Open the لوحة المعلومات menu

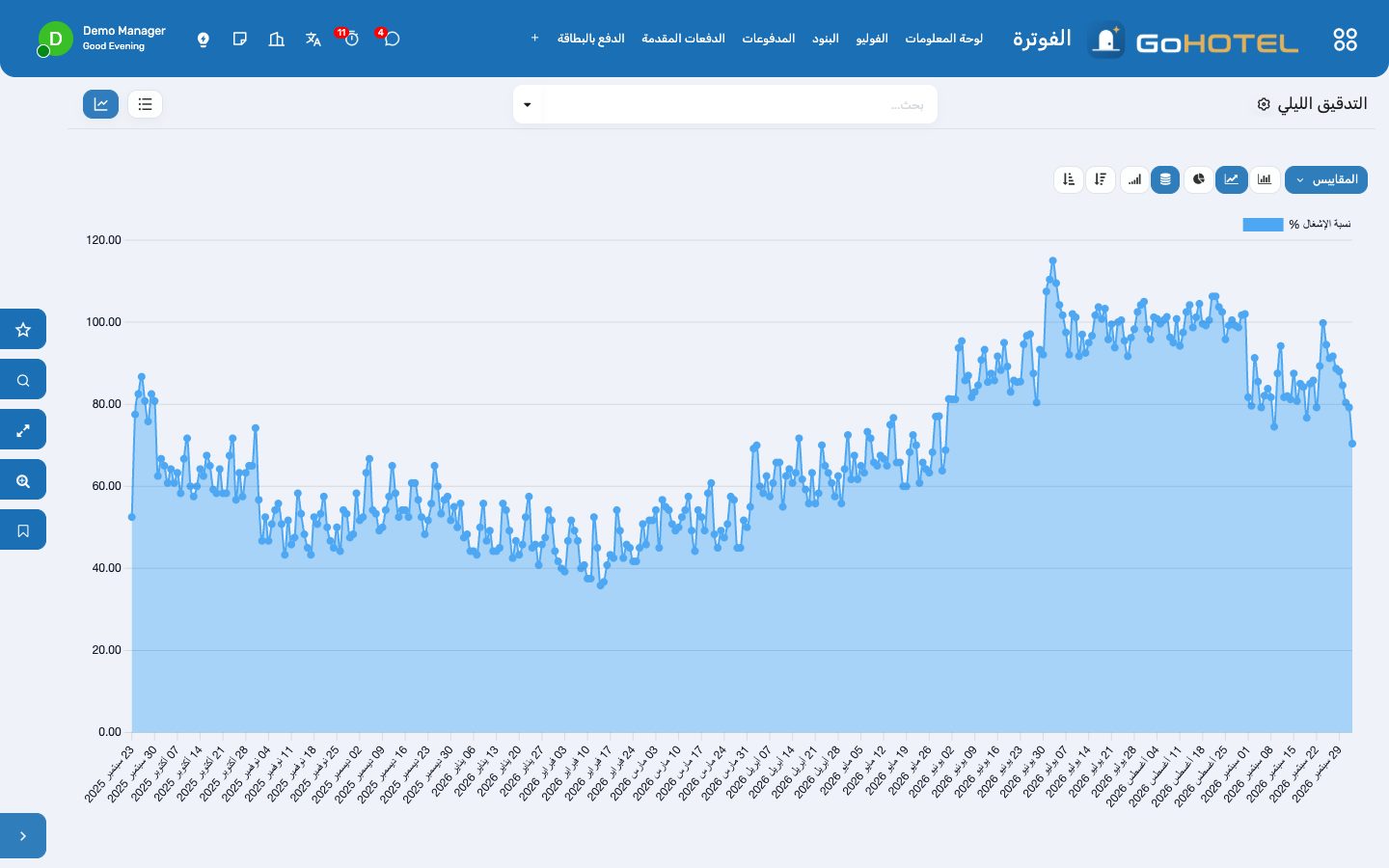coord(943,39)
